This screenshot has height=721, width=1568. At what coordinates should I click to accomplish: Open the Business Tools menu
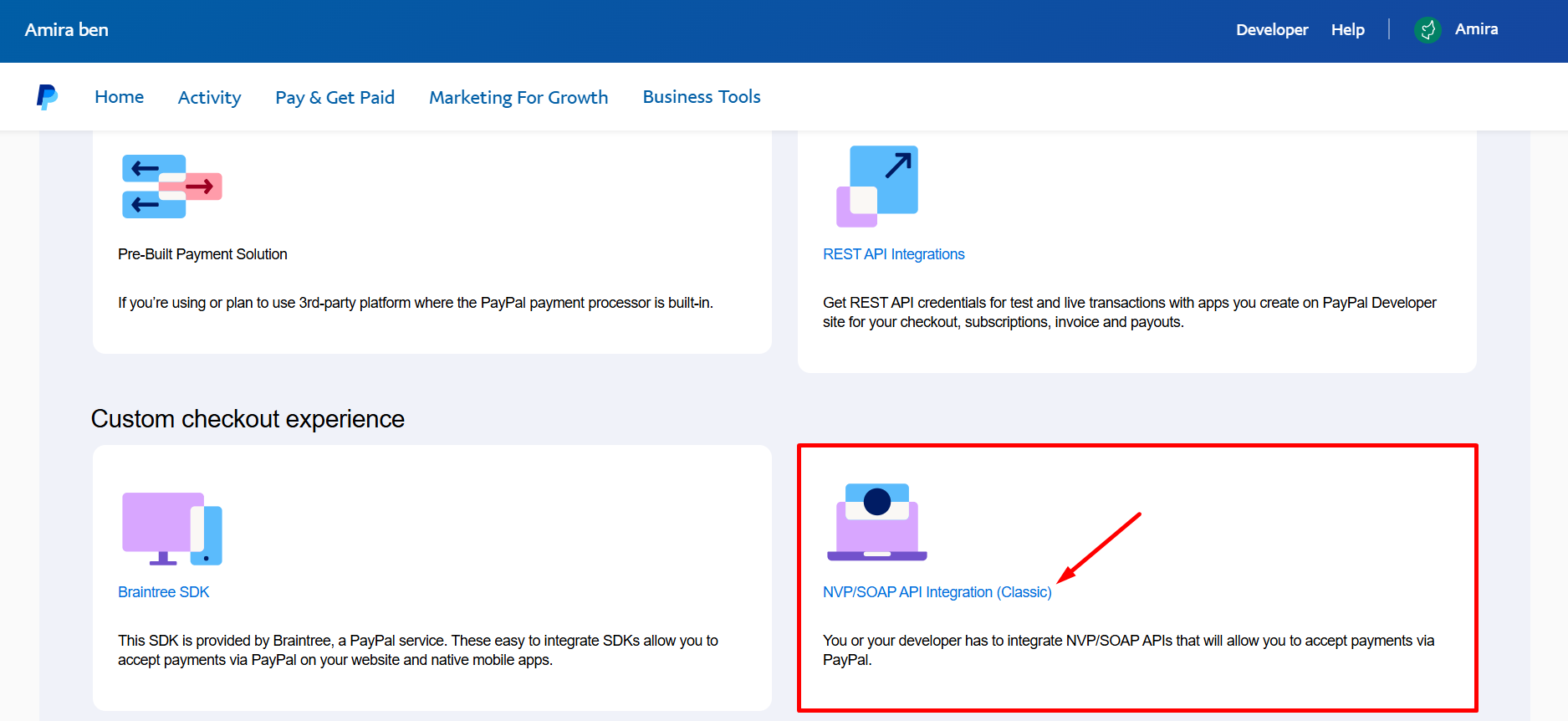coord(702,97)
